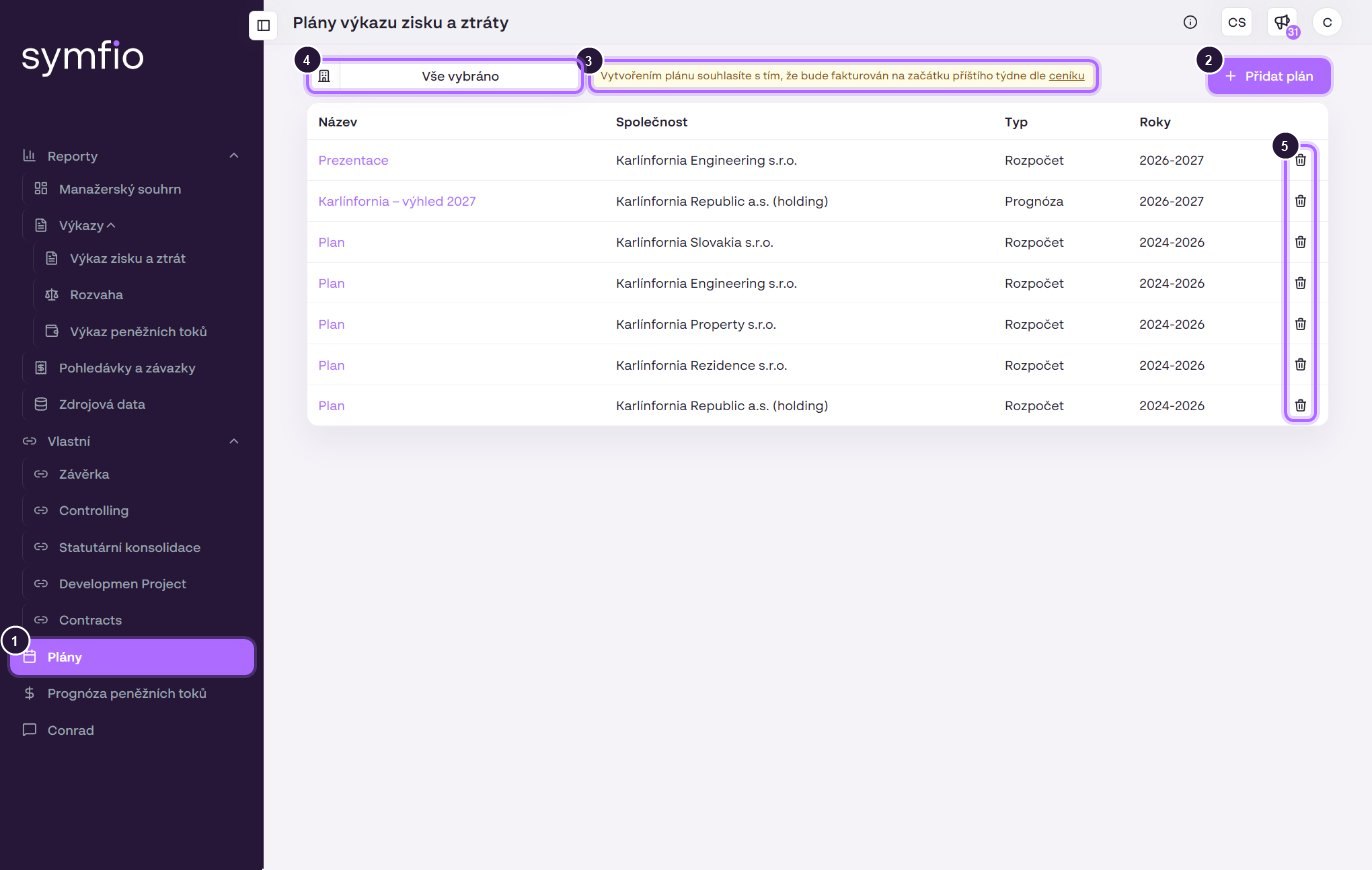Click the Společnost column header
This screenshot has height=870, width=1372.
click(651, 122)
